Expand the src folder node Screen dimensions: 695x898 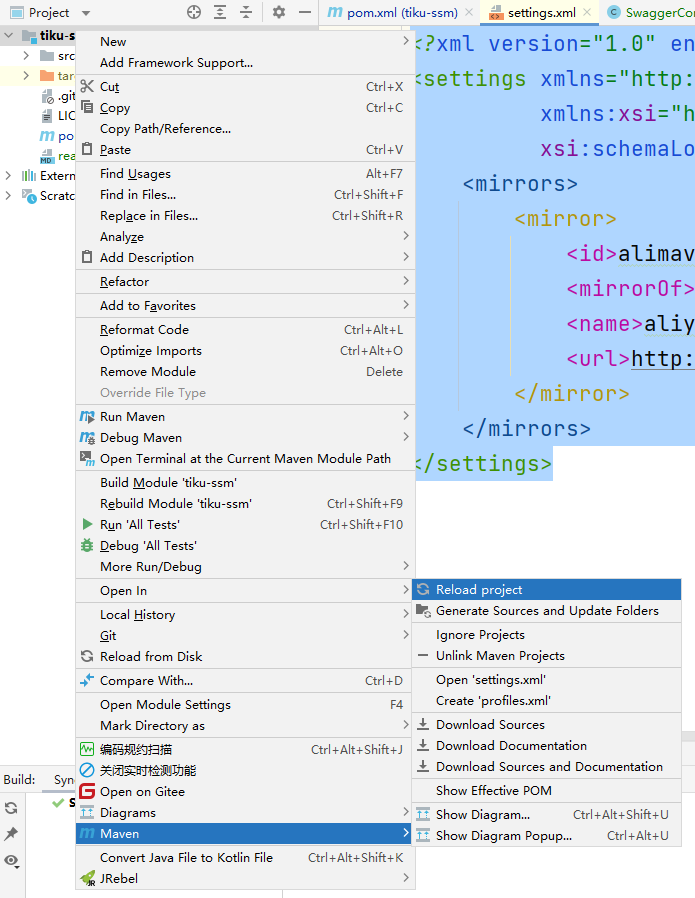point(26,56)
